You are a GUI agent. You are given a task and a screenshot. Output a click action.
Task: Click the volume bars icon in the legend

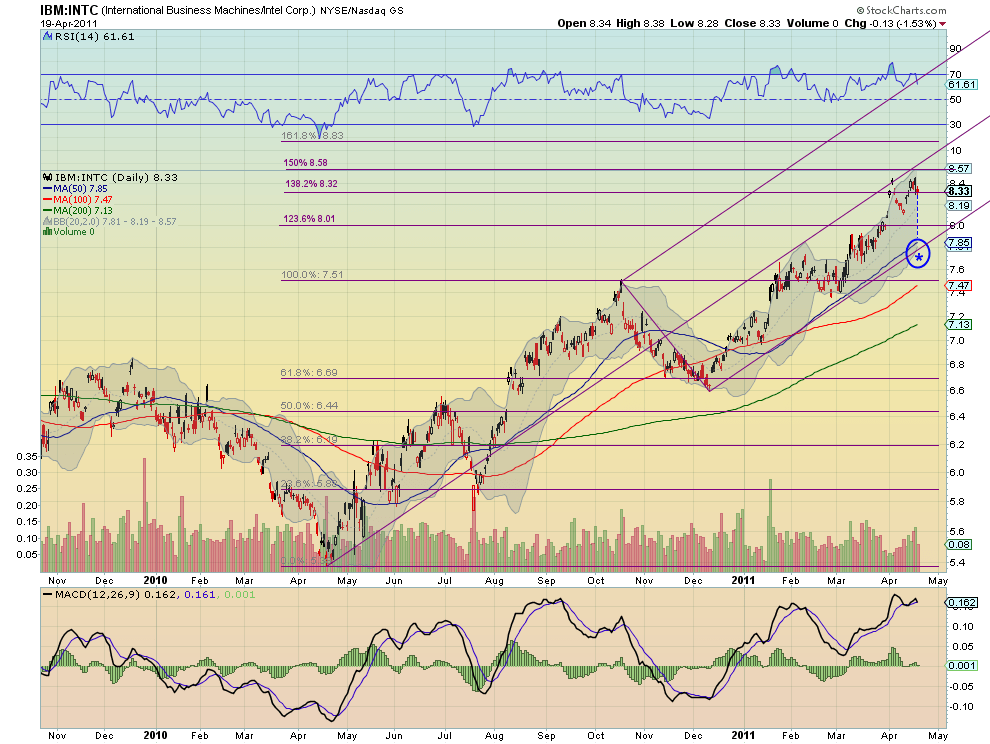[x=47, y=232]
